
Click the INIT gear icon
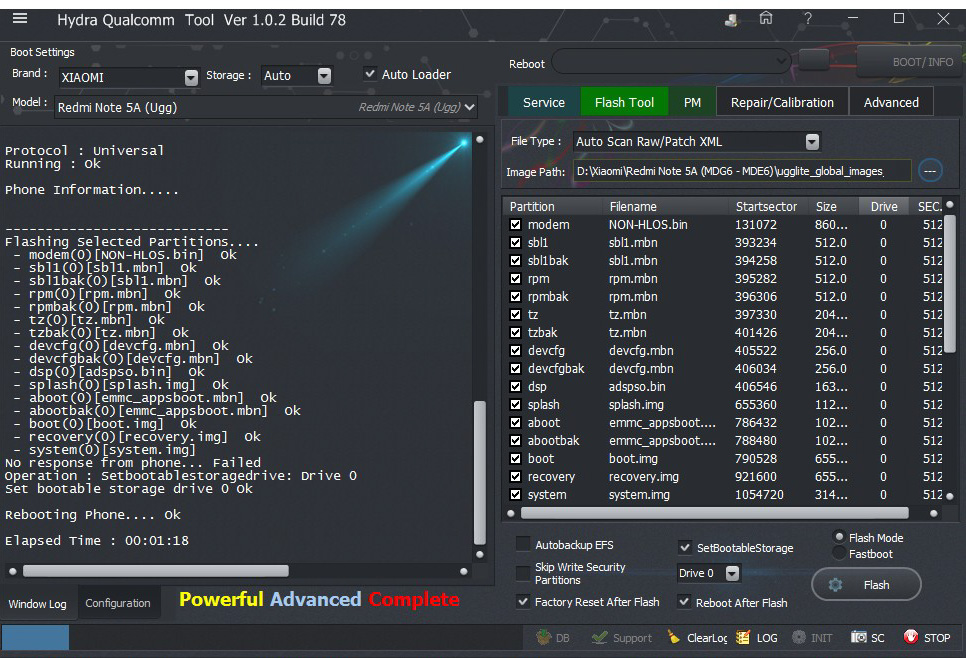(798, 637)
